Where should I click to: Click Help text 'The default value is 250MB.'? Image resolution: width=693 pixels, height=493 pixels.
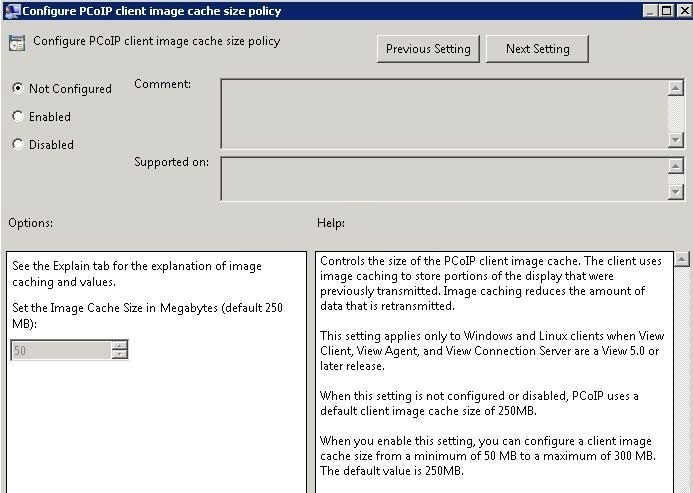click(392, 471)
